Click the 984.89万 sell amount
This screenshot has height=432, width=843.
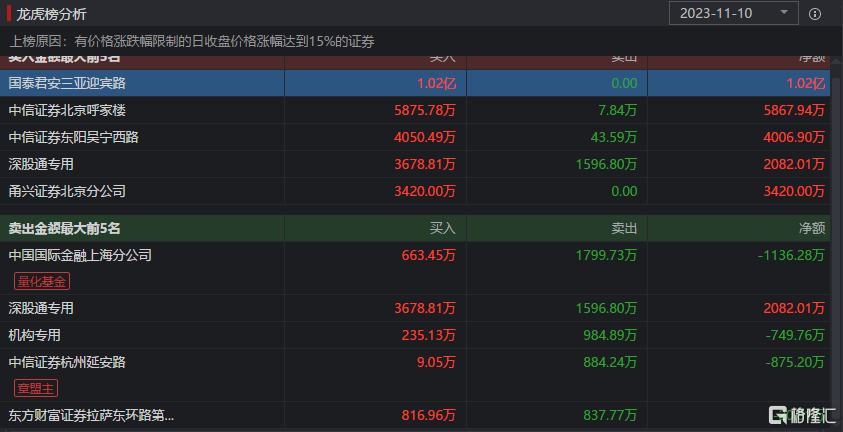(610, 335)
